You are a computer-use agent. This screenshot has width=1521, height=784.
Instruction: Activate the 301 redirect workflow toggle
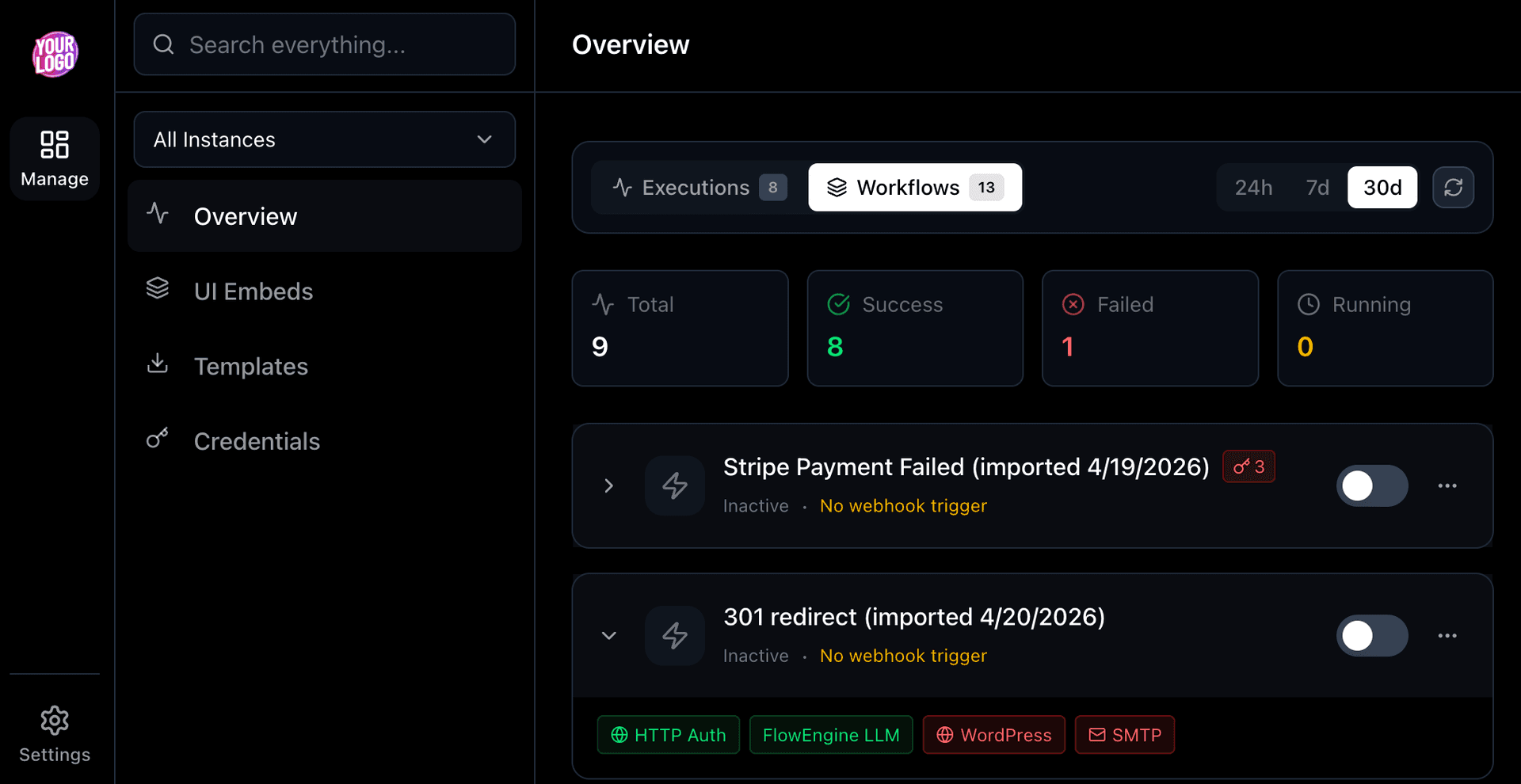(1372, 635)
